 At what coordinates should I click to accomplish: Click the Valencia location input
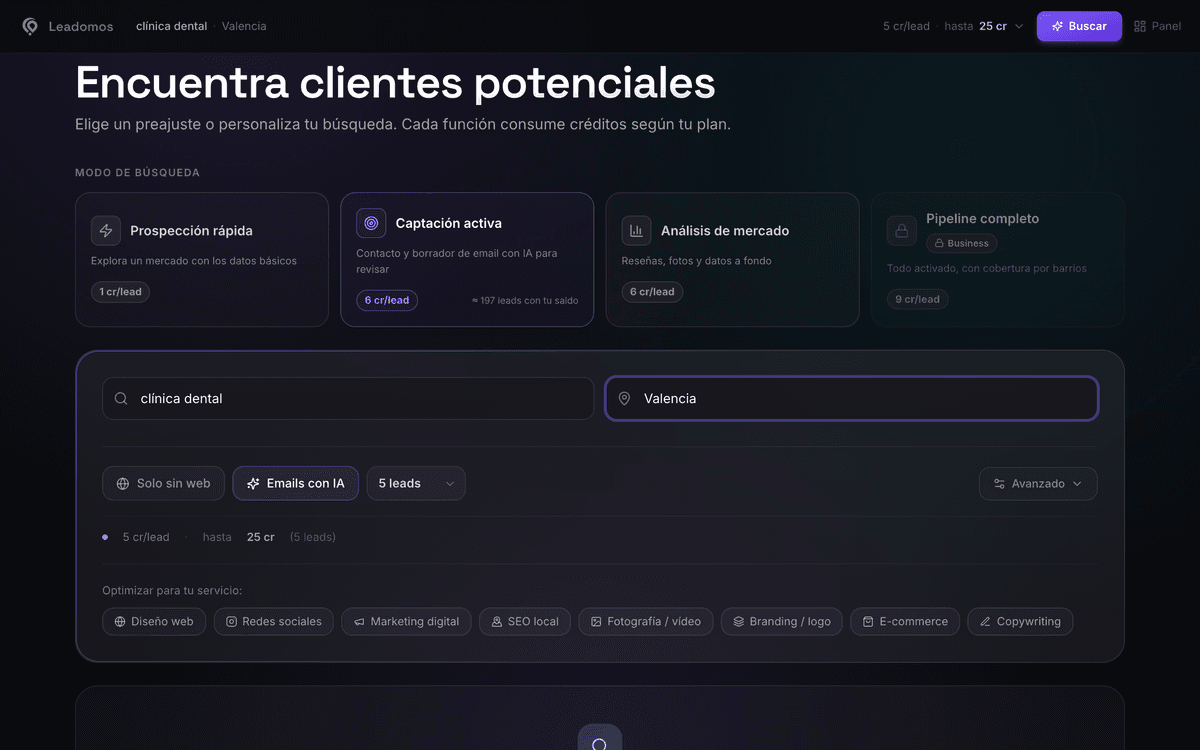852,398
